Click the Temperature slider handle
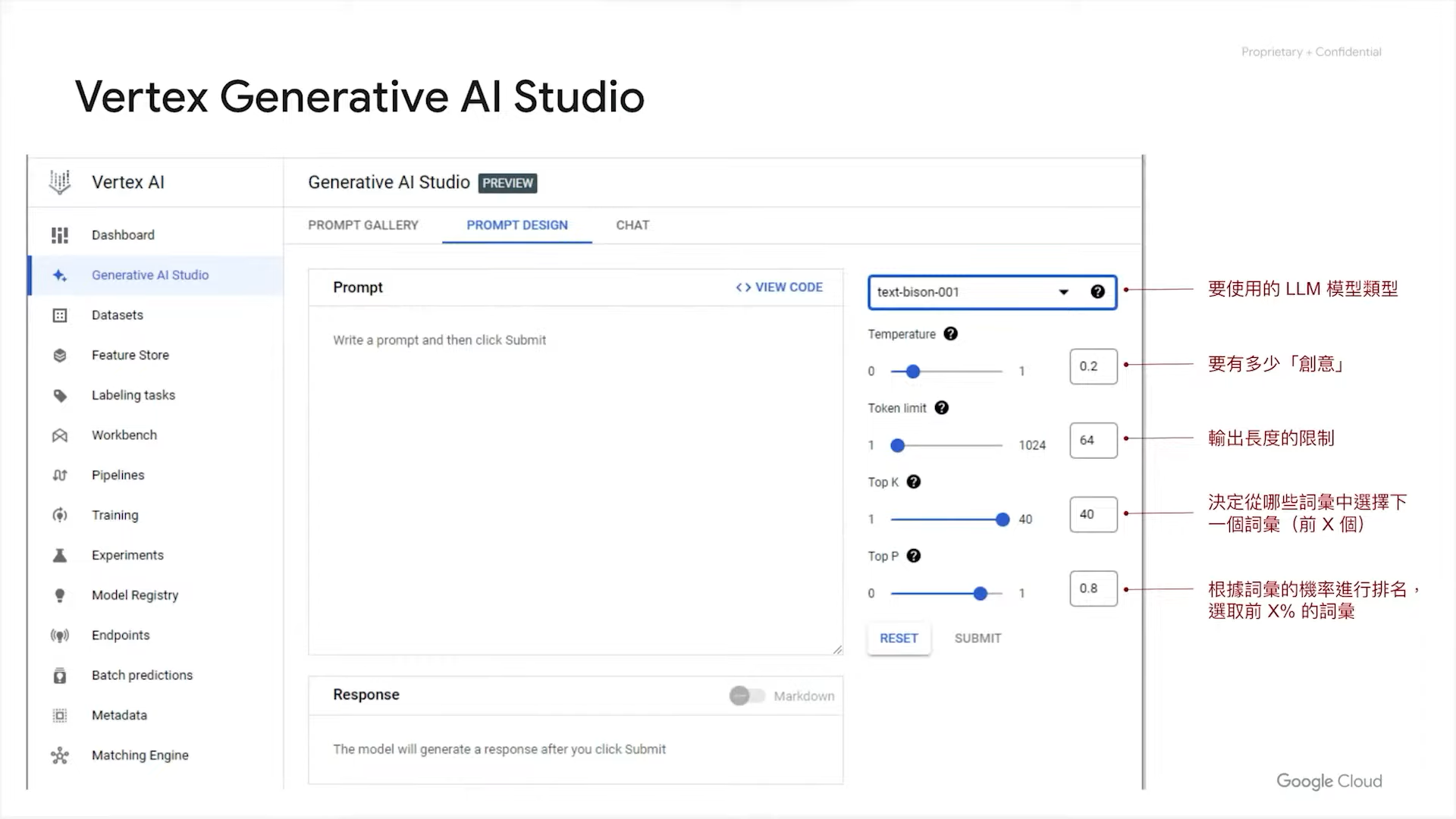Screen dimensions: 1456x819 pos(913,372)
